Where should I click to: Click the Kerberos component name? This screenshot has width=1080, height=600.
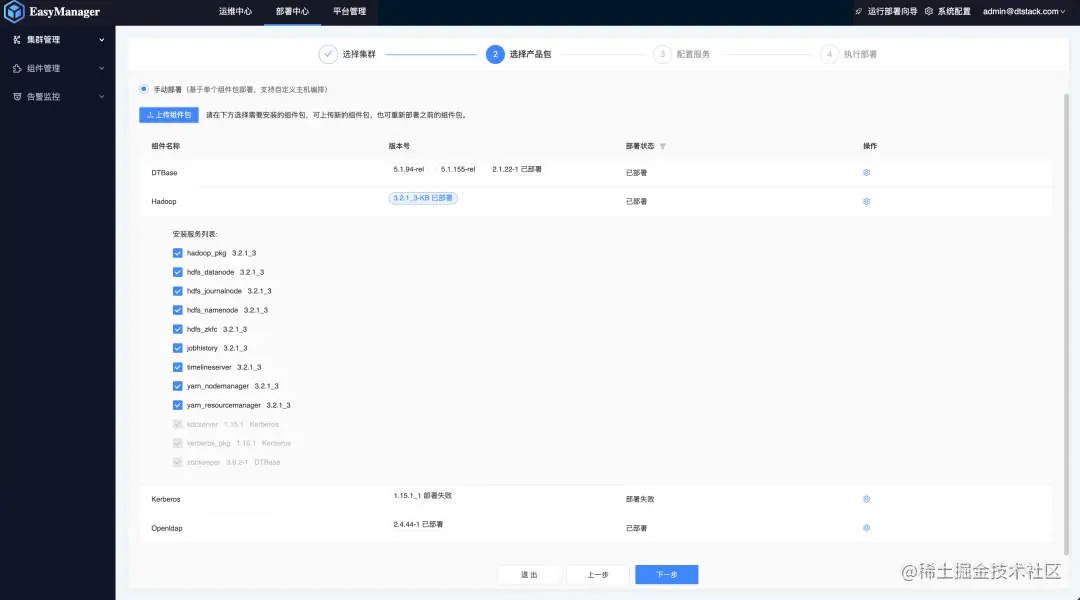point(166,499)
